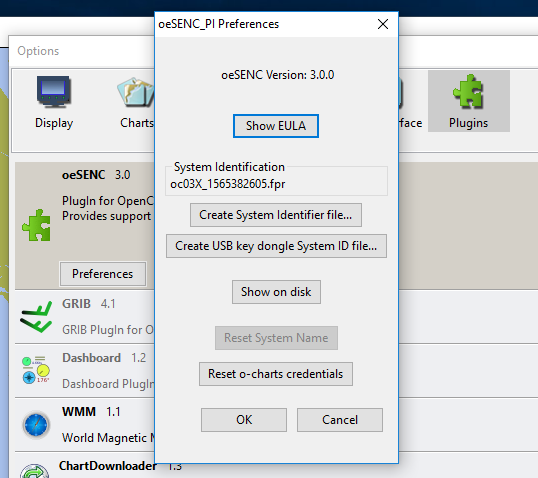
Task: Click the Reset System Name button
Action: (276, 338)
